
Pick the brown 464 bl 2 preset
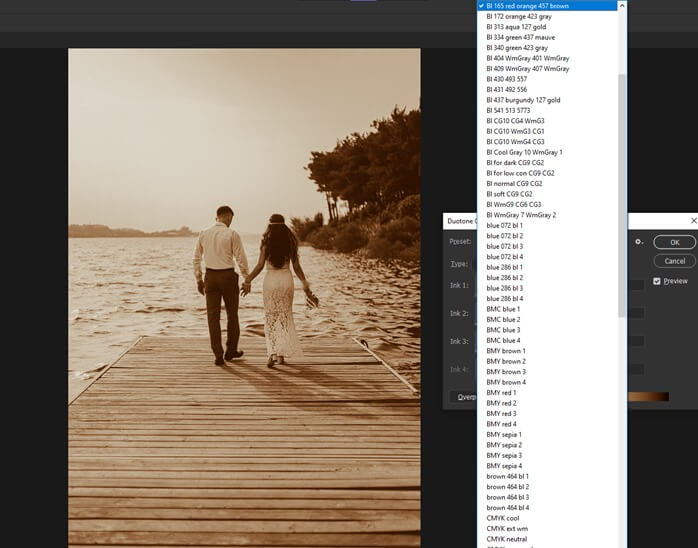[508, 486]
